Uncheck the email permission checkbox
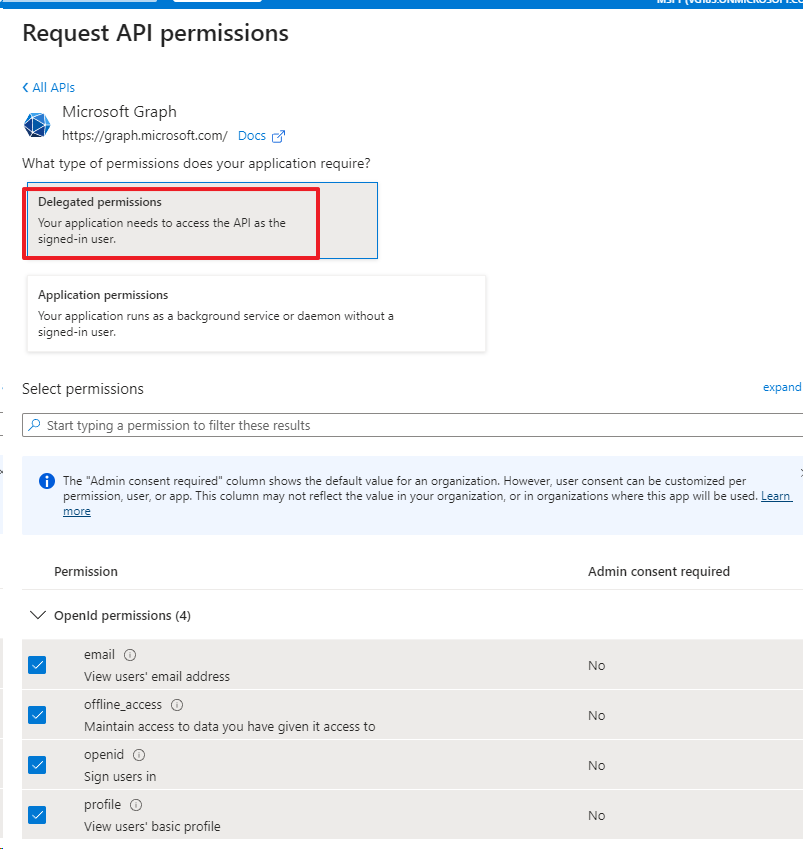The width and height of the screenshot is (803, 849). click(x=37, y=665)
